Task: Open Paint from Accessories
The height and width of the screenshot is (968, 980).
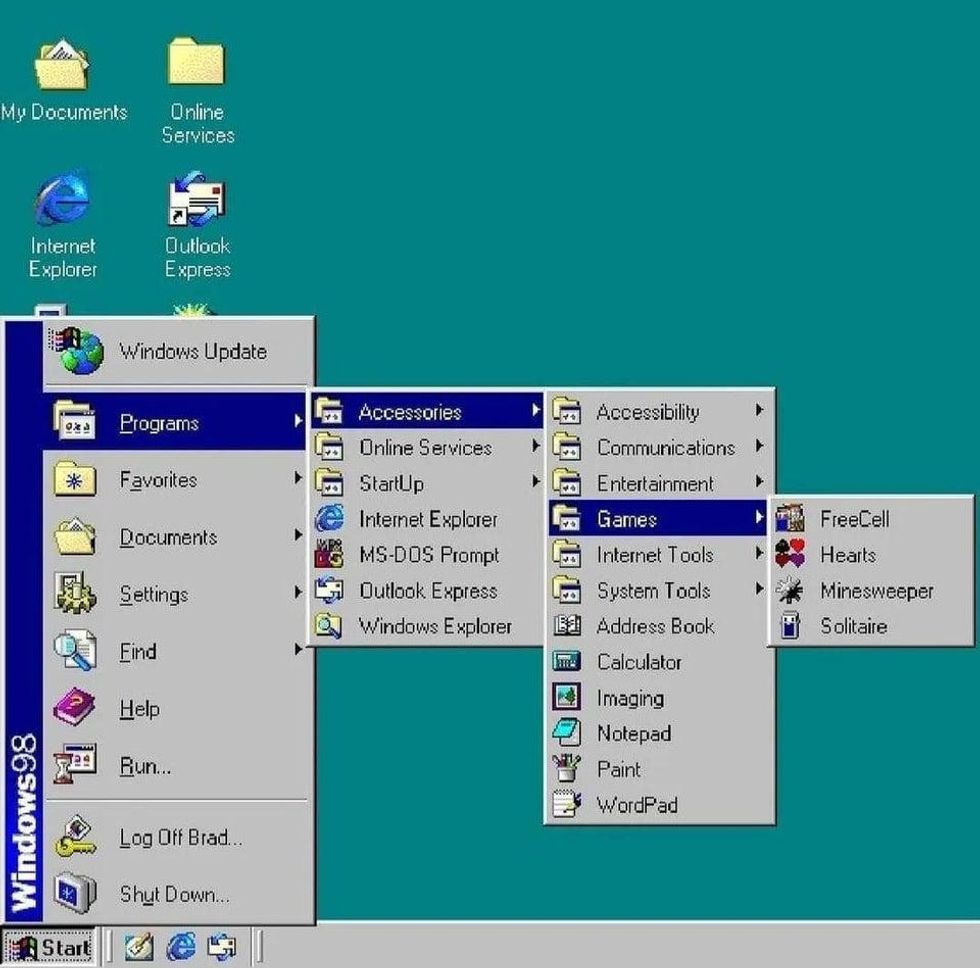Action: (618, 769)
